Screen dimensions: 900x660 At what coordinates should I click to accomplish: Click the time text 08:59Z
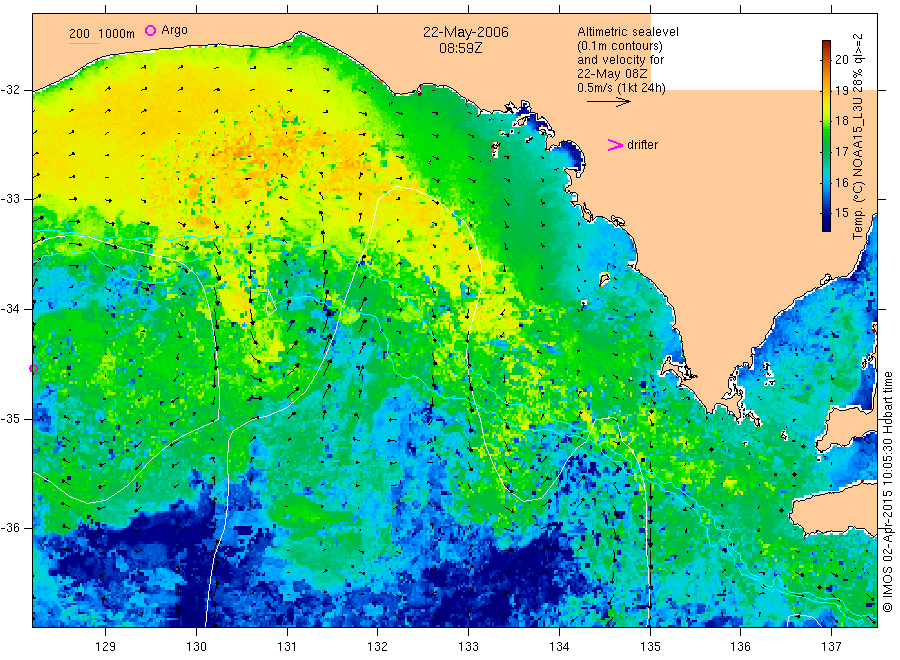(x=461, y=48)
